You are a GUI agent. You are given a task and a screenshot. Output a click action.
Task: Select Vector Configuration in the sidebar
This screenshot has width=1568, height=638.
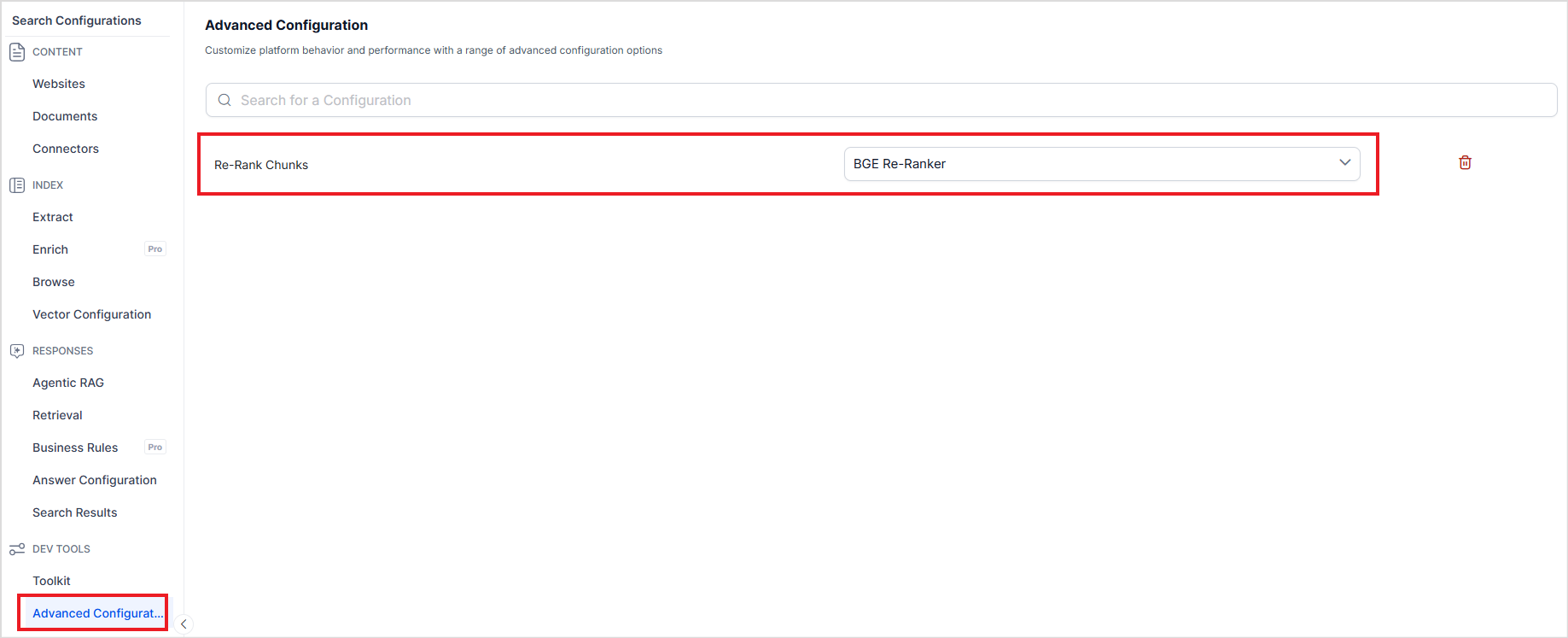(x=91, y=314)
